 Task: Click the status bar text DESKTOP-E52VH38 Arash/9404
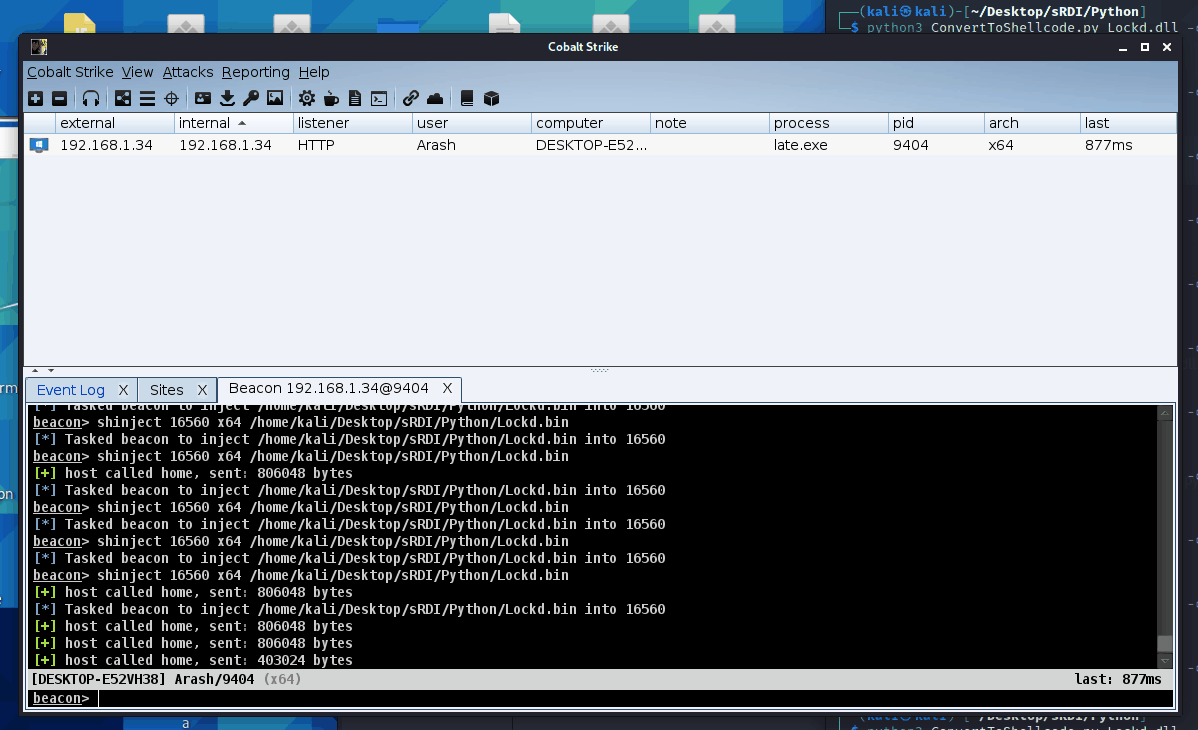pos(142,679)
